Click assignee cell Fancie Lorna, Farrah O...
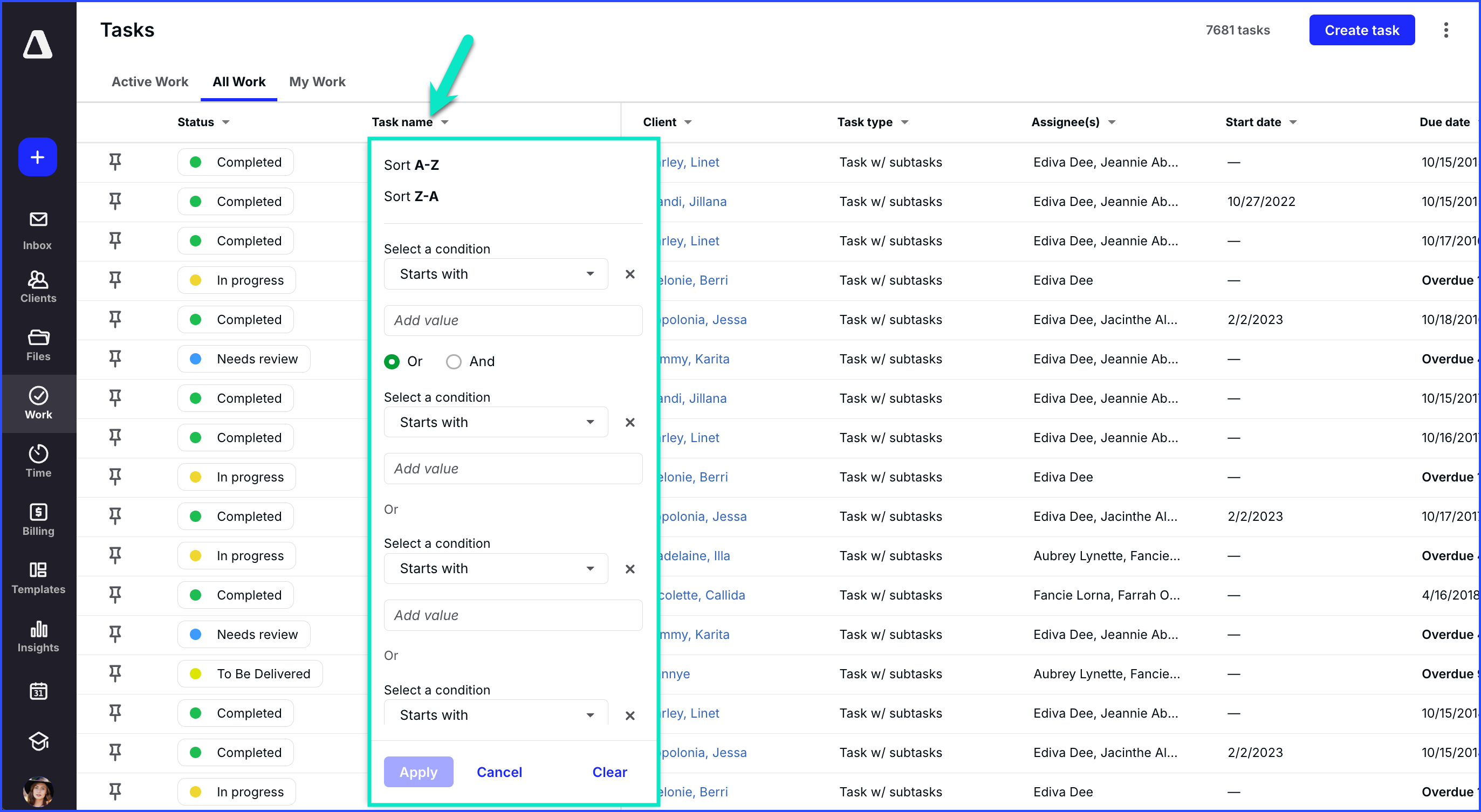This screenshot has width=1481, height=812. pos(1106,595)
